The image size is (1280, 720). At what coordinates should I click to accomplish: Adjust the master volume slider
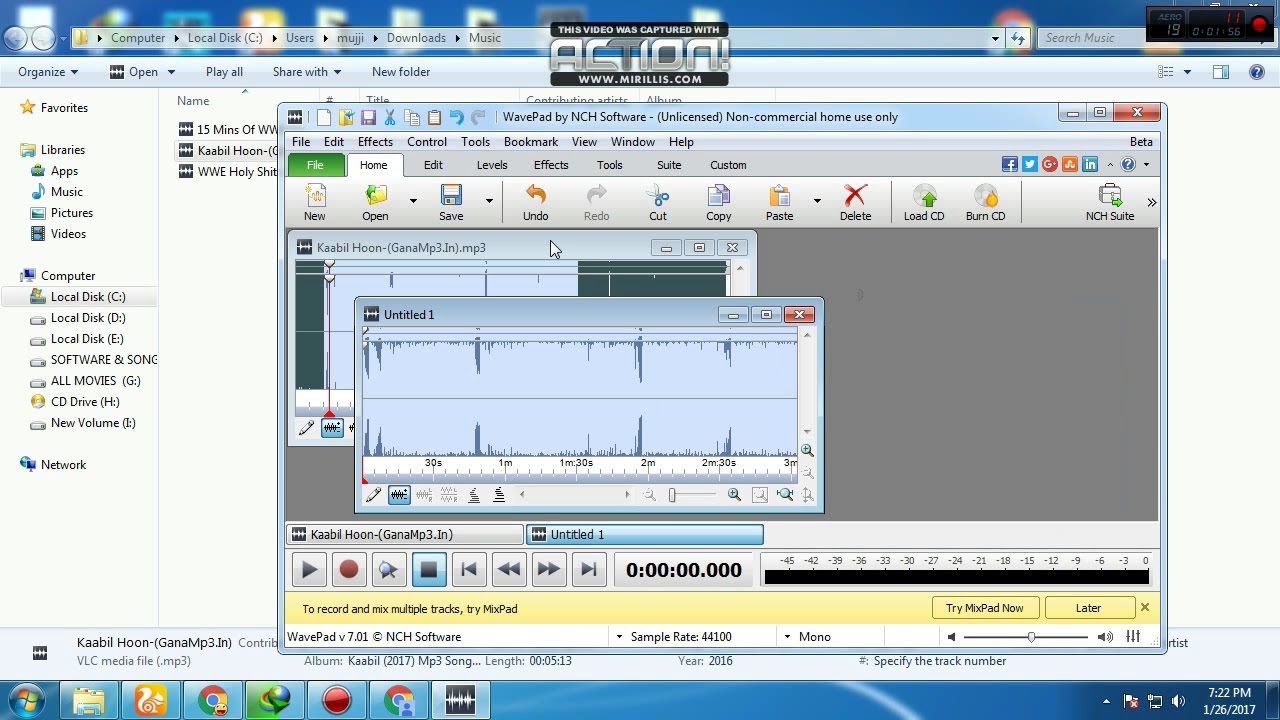pos(1026,637)
